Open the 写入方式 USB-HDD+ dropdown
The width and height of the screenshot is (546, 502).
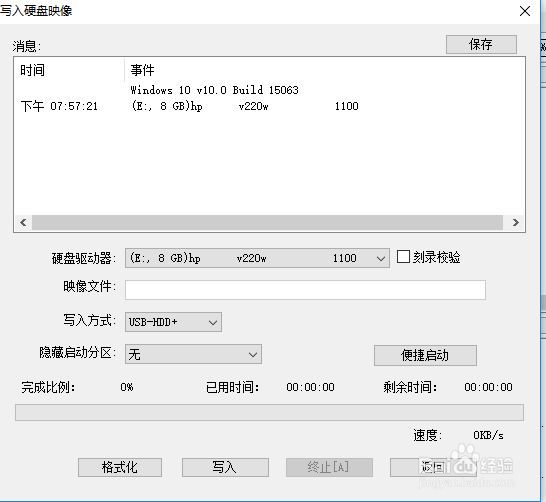tap(173, 322)
